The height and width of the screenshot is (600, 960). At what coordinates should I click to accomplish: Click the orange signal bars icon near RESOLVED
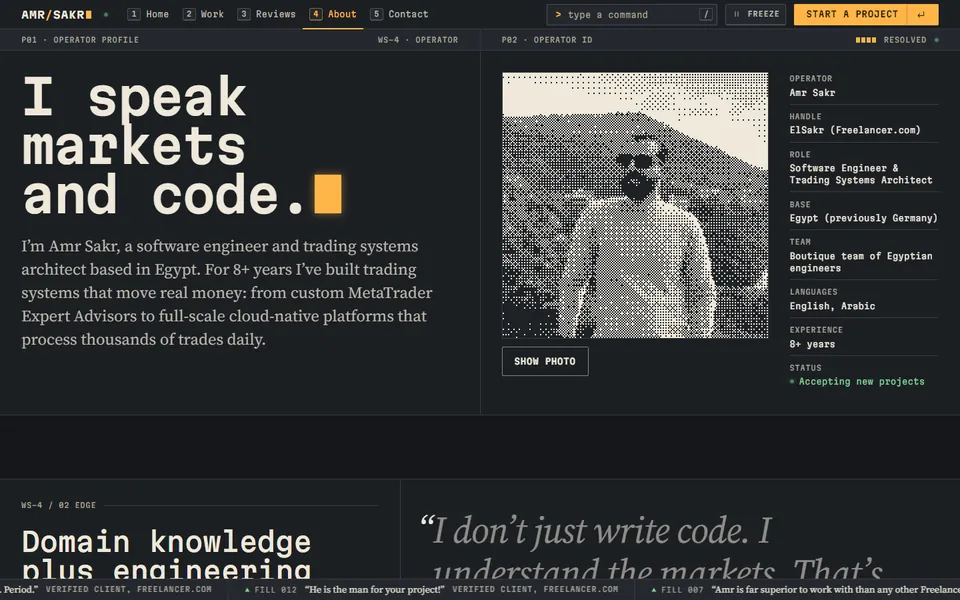(866, 40)
